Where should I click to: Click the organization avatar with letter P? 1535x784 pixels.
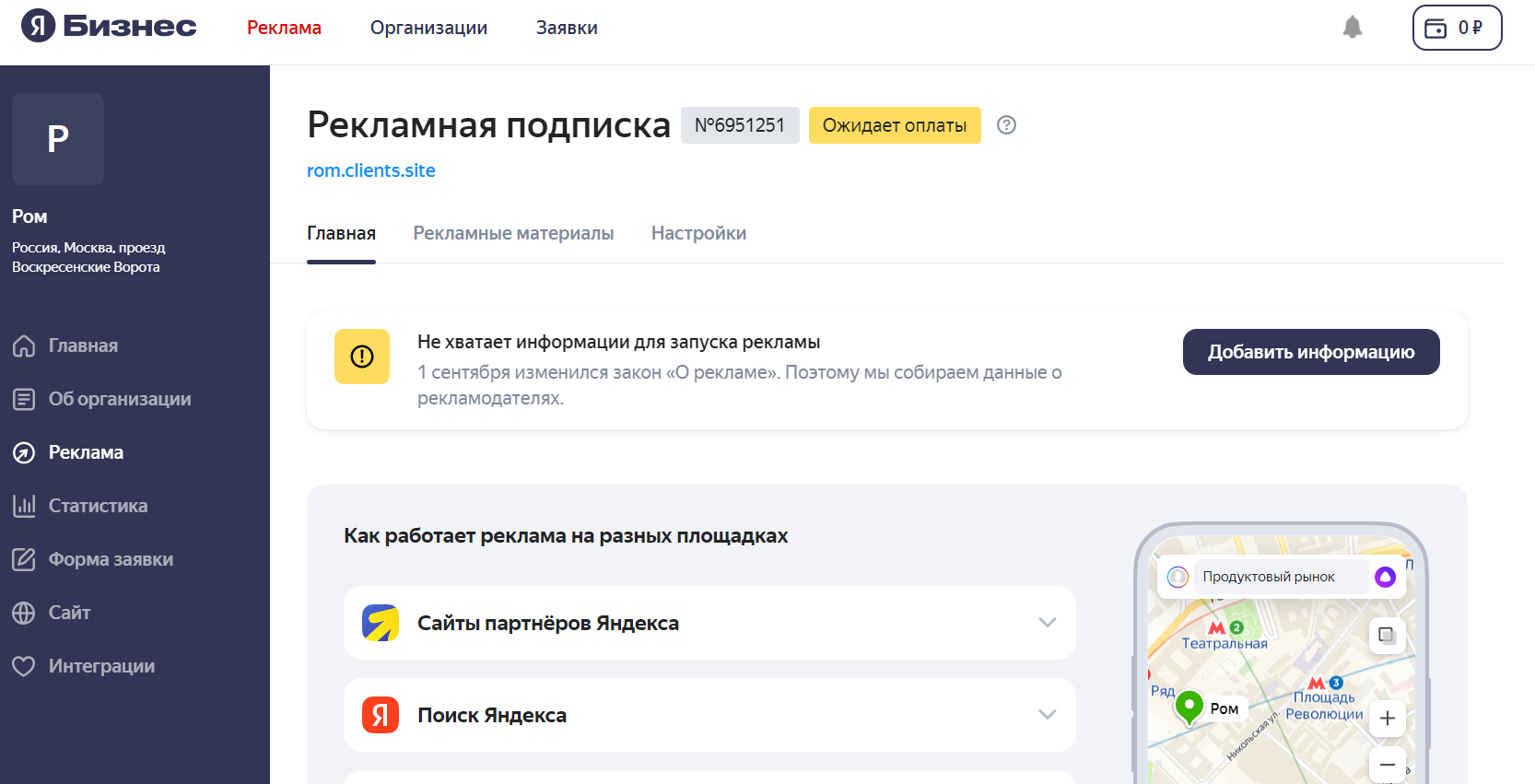[x=58, y=139]
